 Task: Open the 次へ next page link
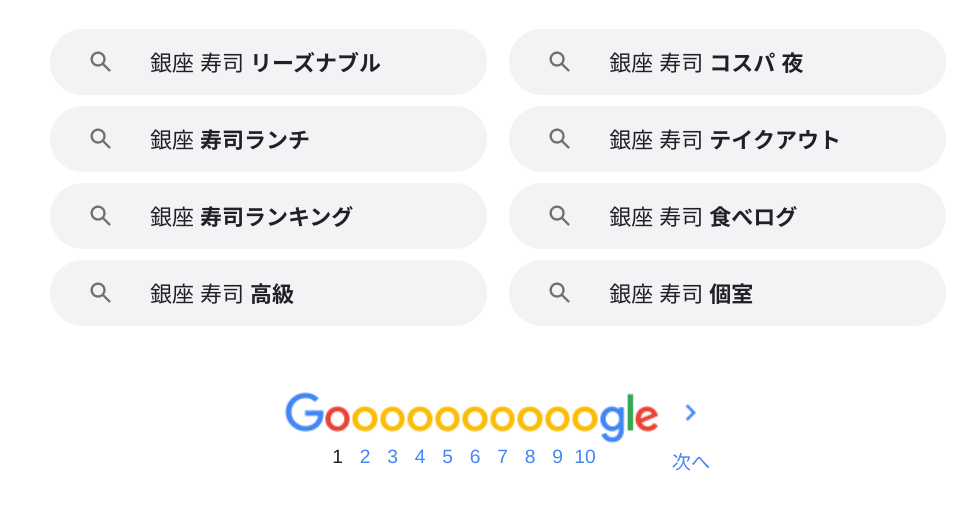[690, 461]
